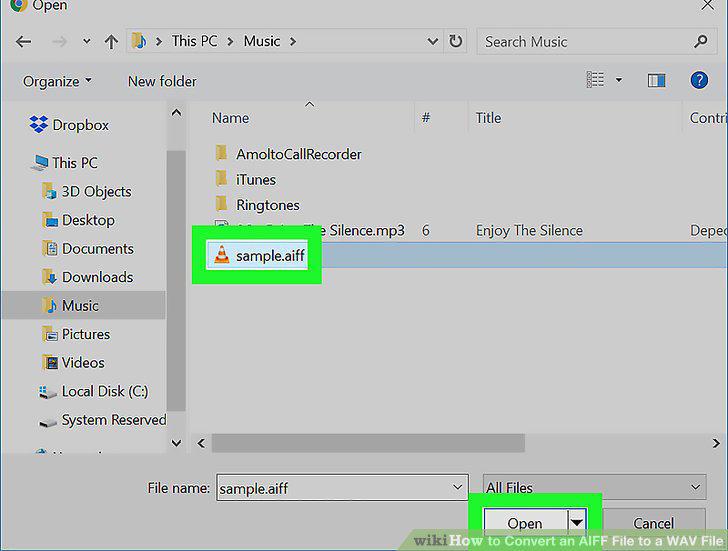Show the preview pane

656,80
